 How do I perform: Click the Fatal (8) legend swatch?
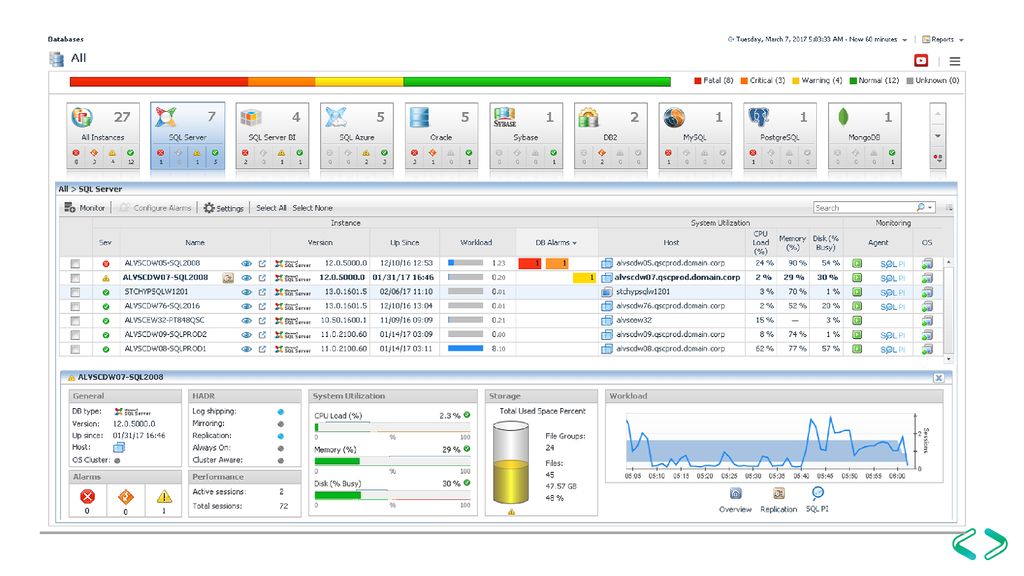tap(697, 81)
